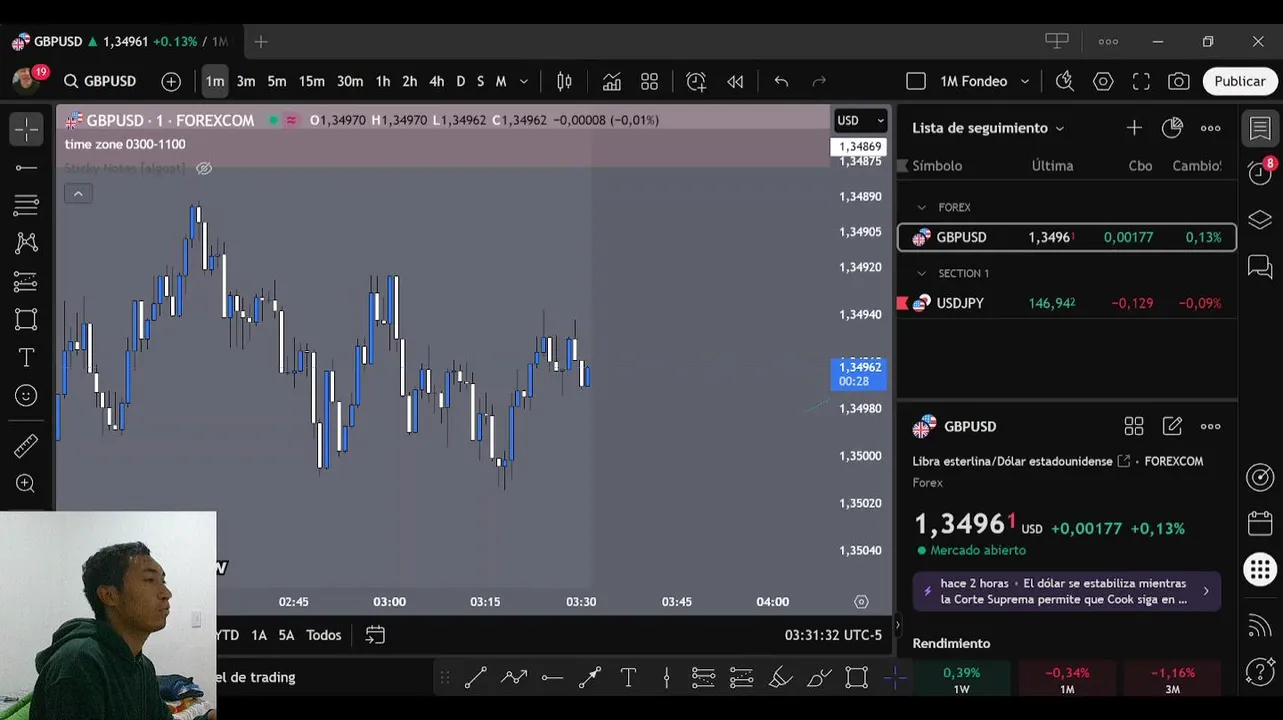
Task: Select the Text tool in left sidebar
Action: point(26,357)
